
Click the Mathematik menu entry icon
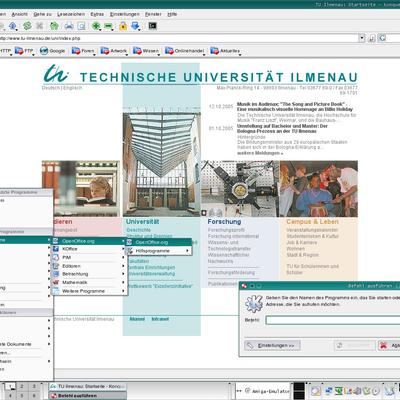coord(56,282)
